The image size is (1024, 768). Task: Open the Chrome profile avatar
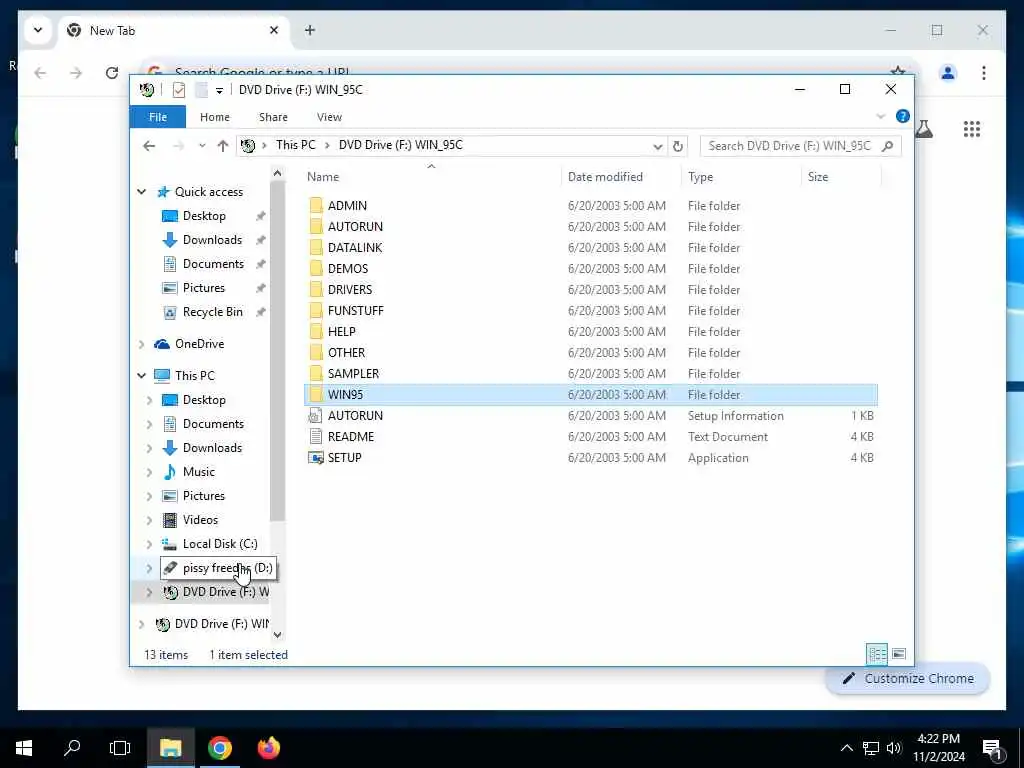click(948, 72)
